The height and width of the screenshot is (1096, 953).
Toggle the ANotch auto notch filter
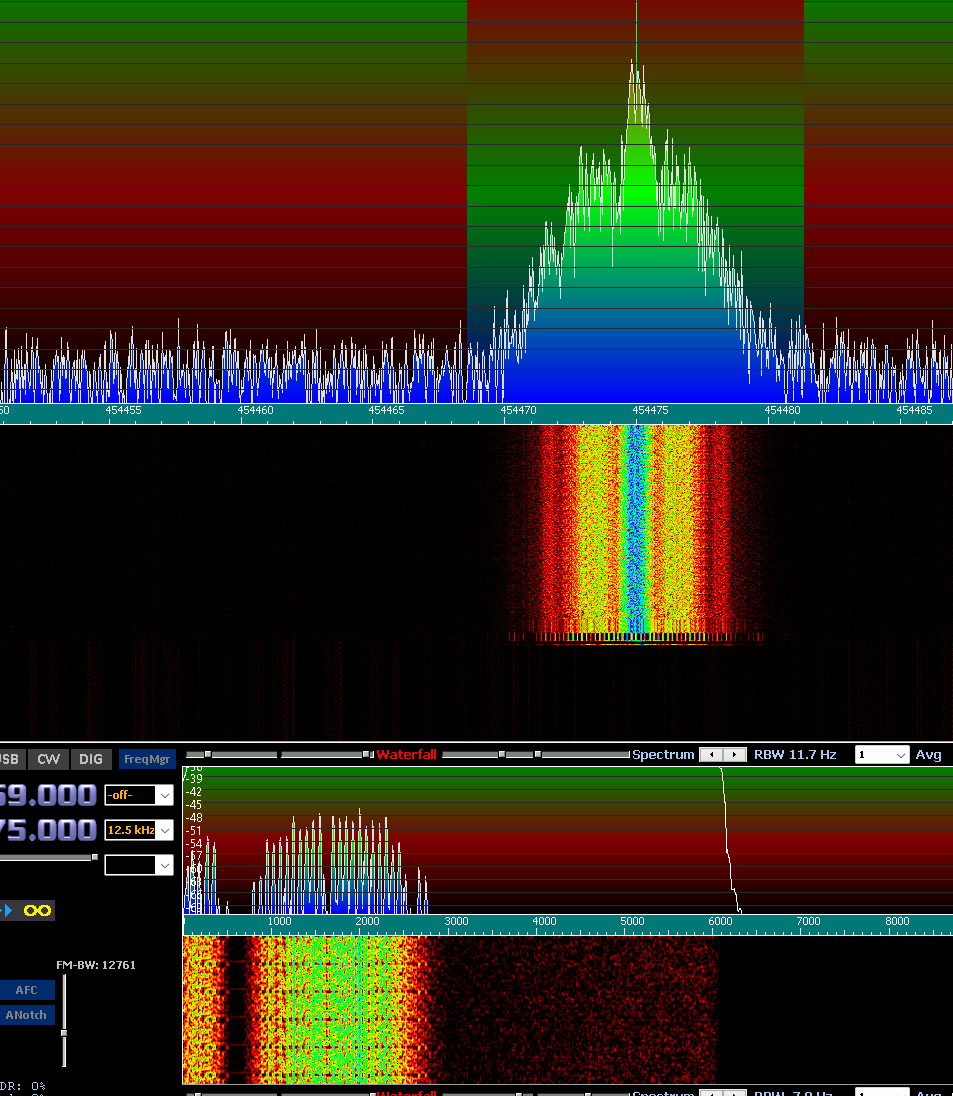pyautogui.click(x=27, y=1015)
